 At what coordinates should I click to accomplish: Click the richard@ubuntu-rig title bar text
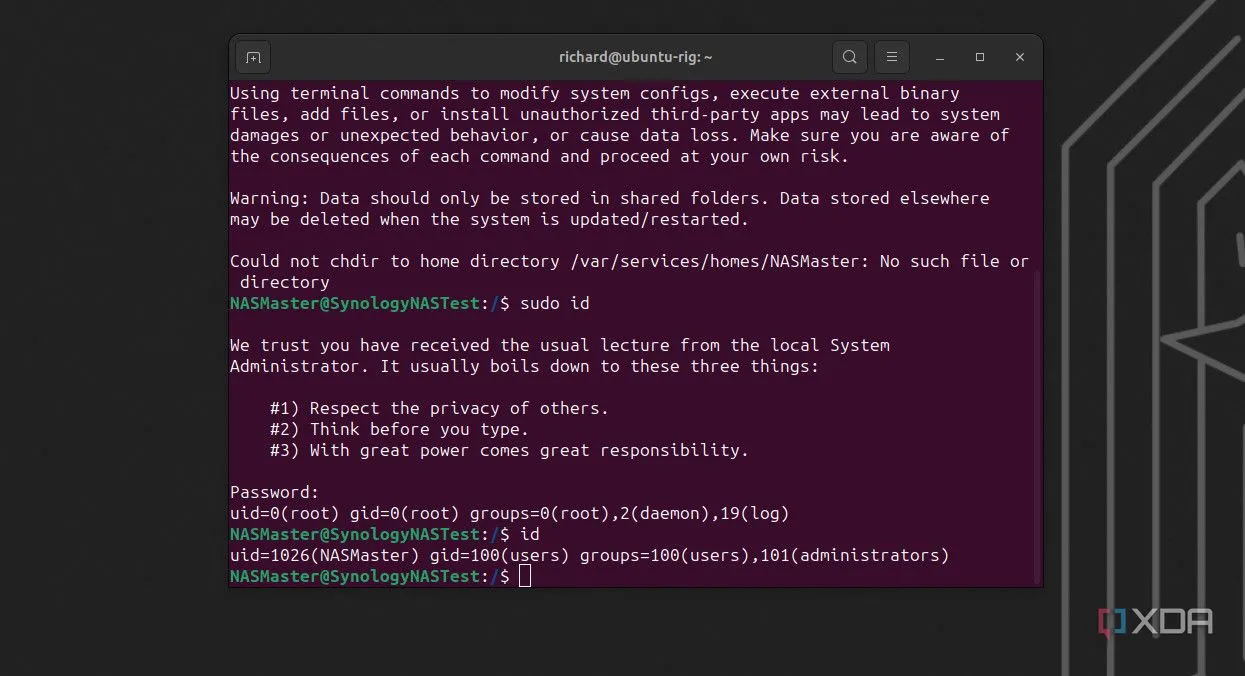click(x=635, y=57)
